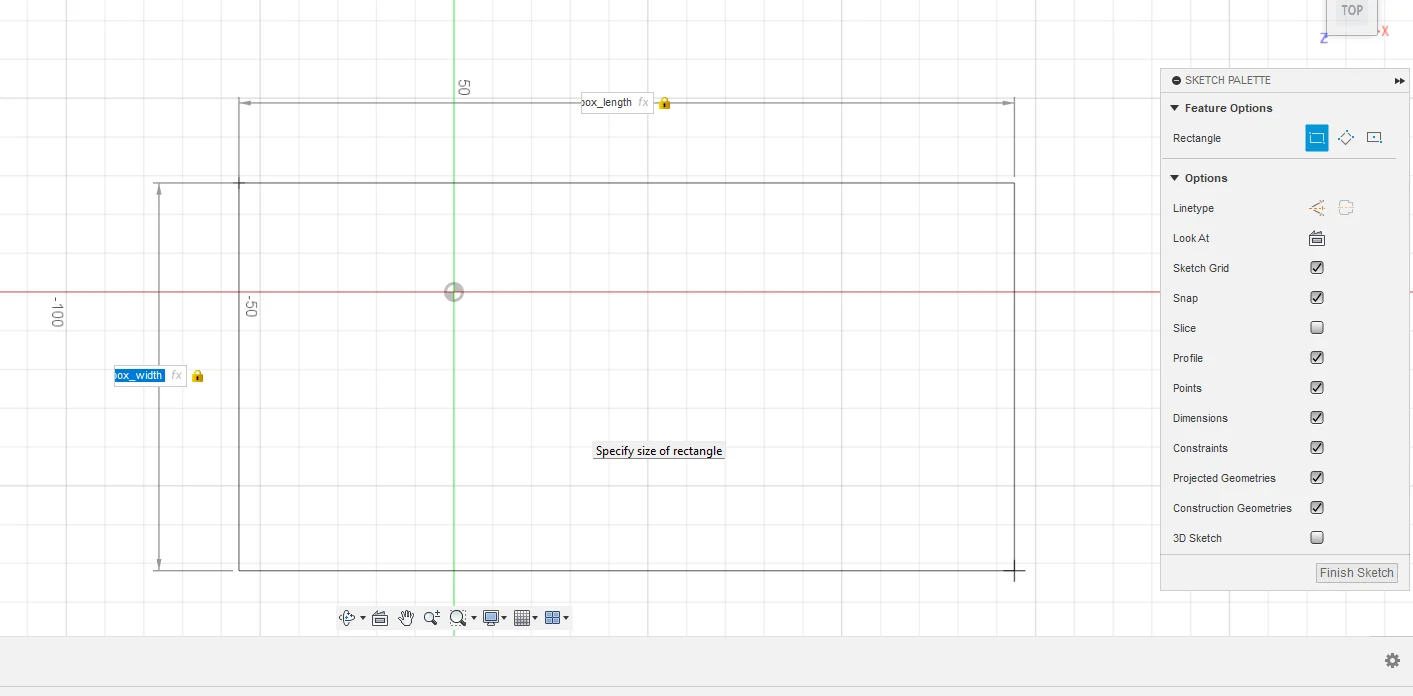Open the Display Settings dropdown arrow
1413x696 pixels.
point(504,618)
